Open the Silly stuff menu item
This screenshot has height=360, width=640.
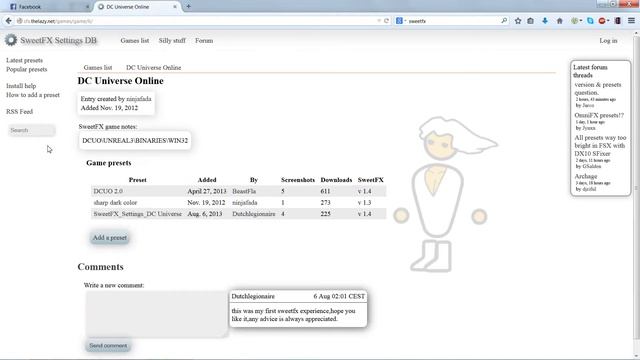tap(172, 40)
